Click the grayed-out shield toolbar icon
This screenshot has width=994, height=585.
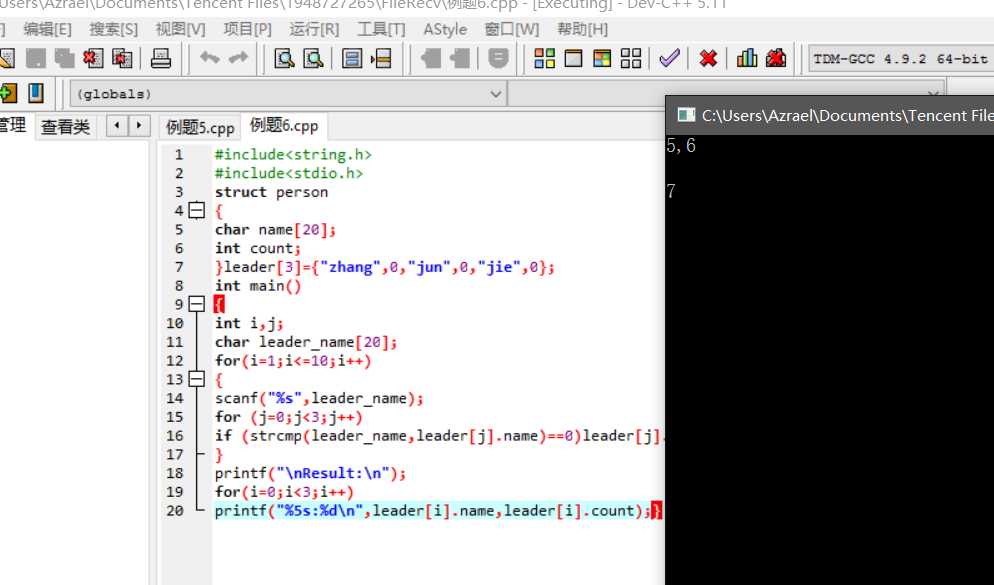[x=499, y=59]
